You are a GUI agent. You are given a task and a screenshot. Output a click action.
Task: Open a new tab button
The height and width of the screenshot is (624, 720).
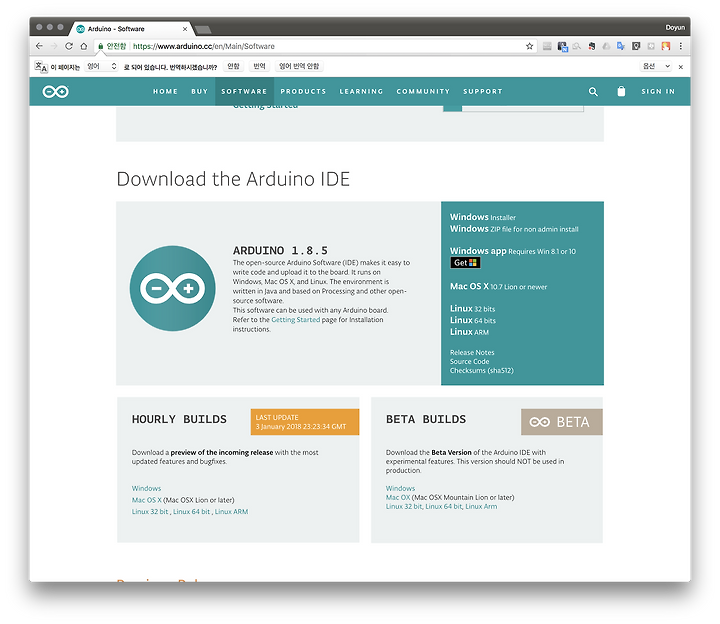(202, 30)
